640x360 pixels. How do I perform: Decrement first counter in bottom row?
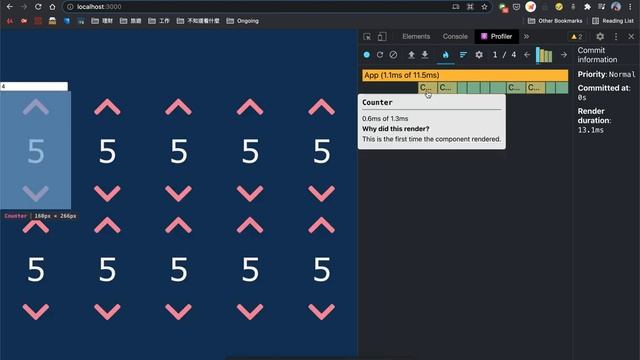click(x=36, y=311)
